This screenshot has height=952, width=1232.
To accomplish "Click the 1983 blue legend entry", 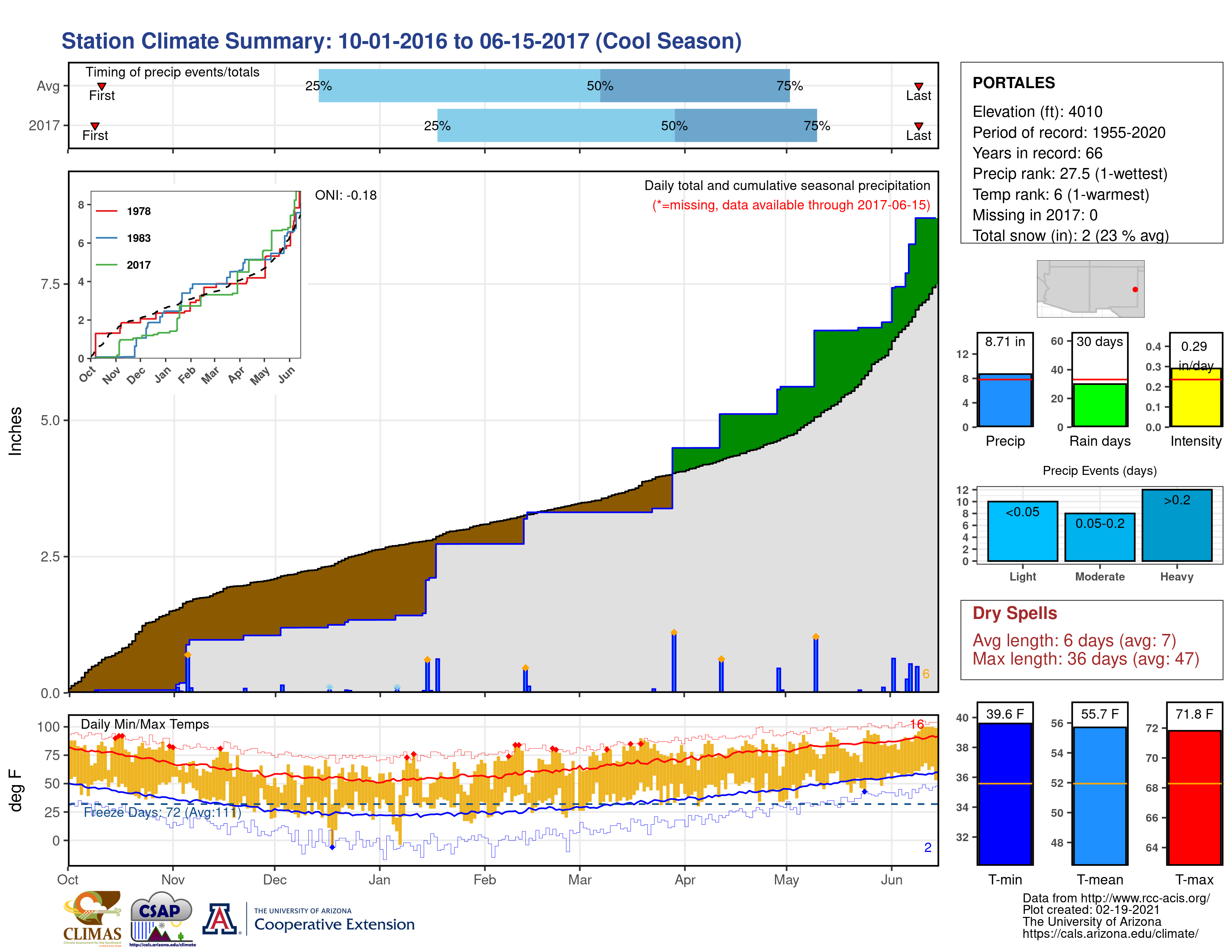I will pyautogui.click(x=123, y=238).
